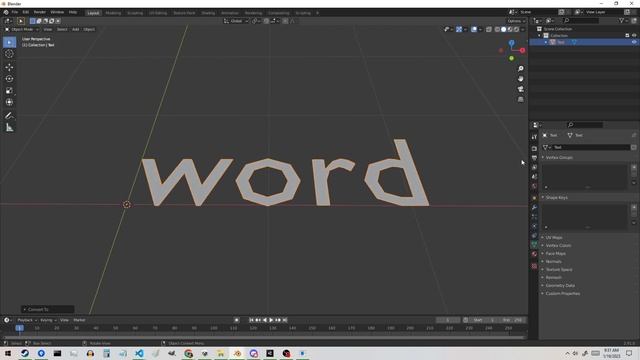Expand the Convert To operator panel
The image size is (640, 360).
click(48, 309)
